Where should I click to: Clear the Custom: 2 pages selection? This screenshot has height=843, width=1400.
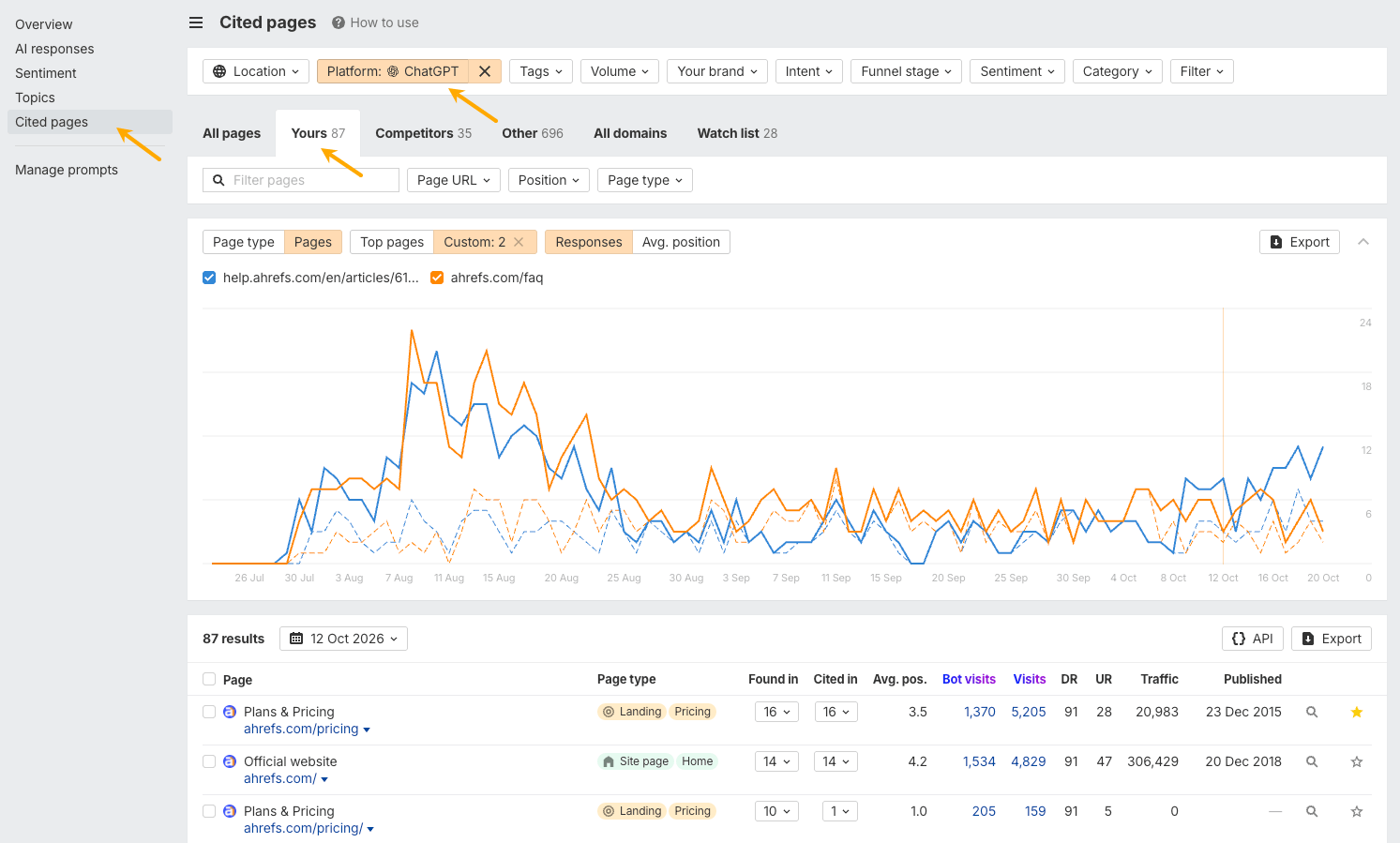pos(519,242)
